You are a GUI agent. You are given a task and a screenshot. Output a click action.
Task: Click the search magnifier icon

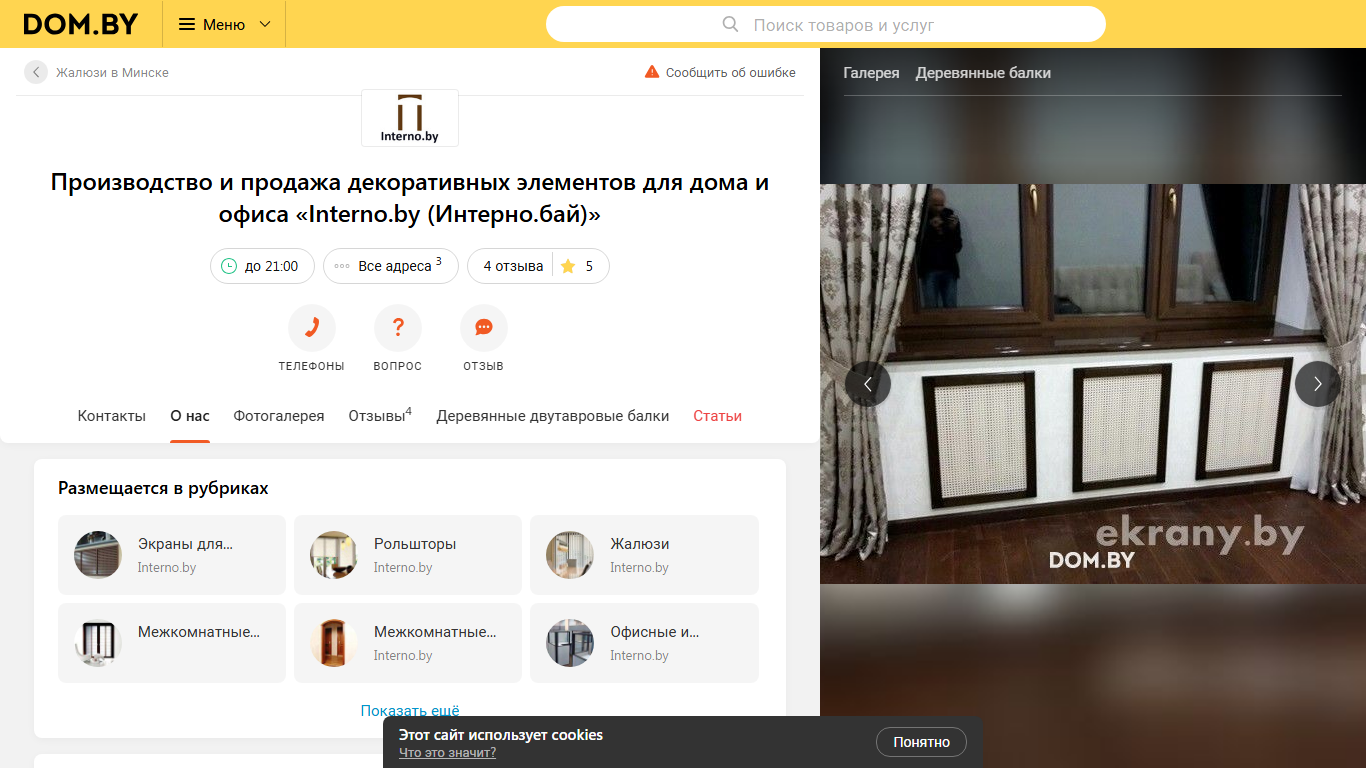(x=731, y=24)
